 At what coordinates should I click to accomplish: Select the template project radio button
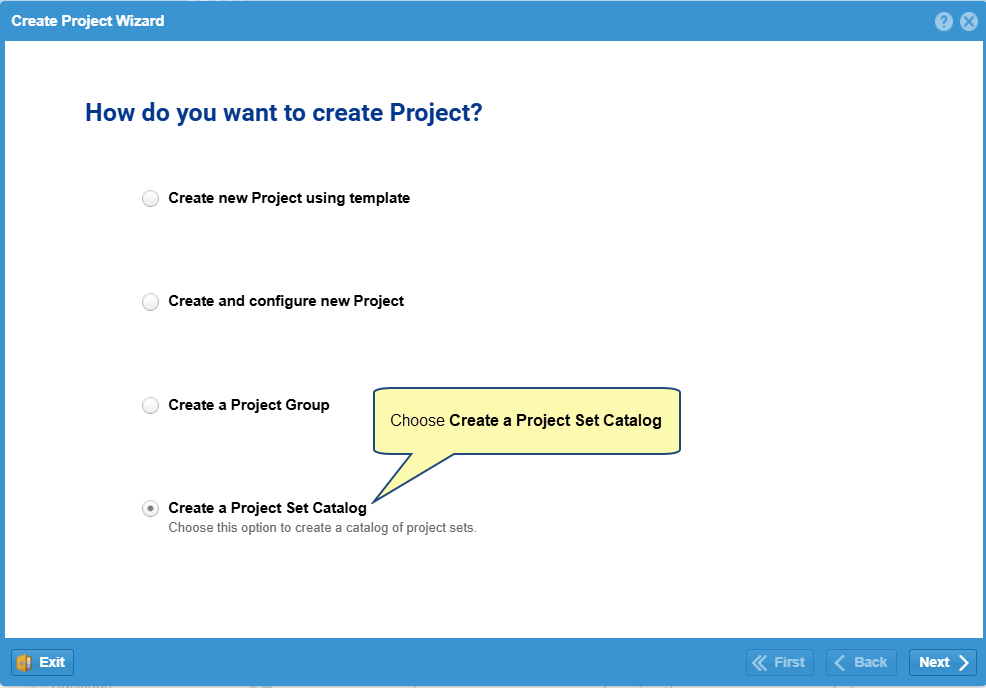(x=150, y=199)
